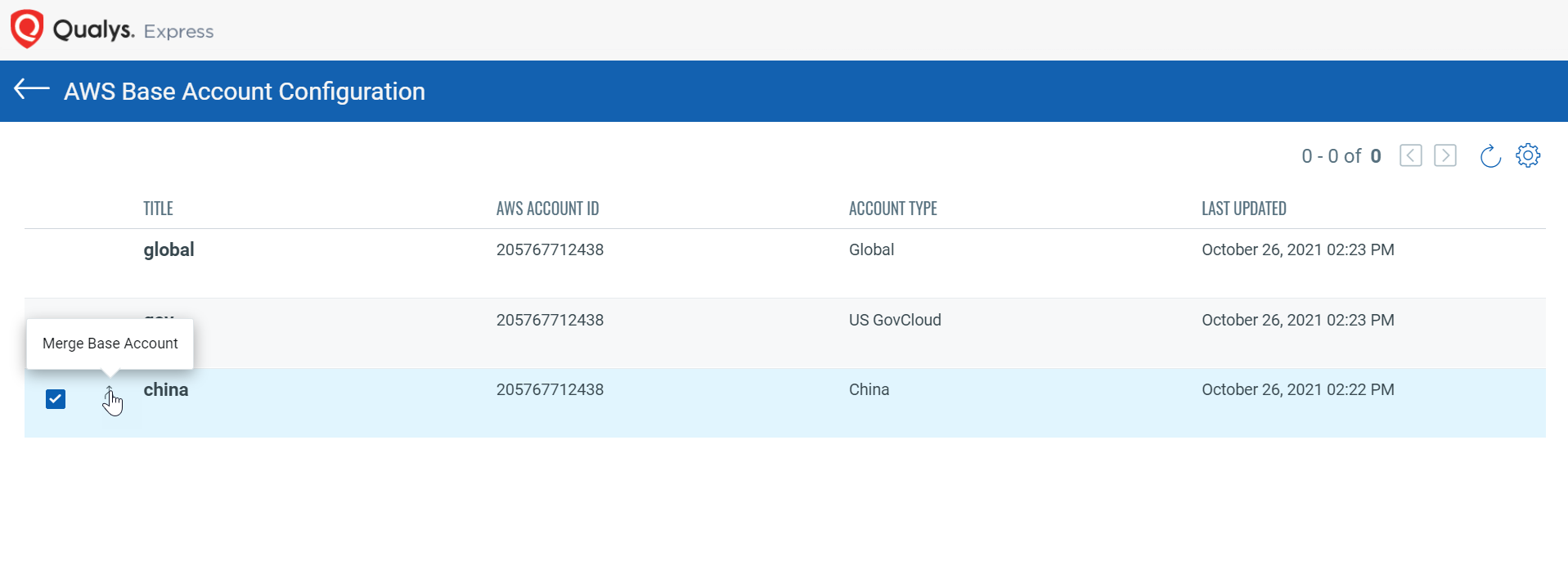
Task: Go to next page of accounts
Action: (x=1445, y=155)
